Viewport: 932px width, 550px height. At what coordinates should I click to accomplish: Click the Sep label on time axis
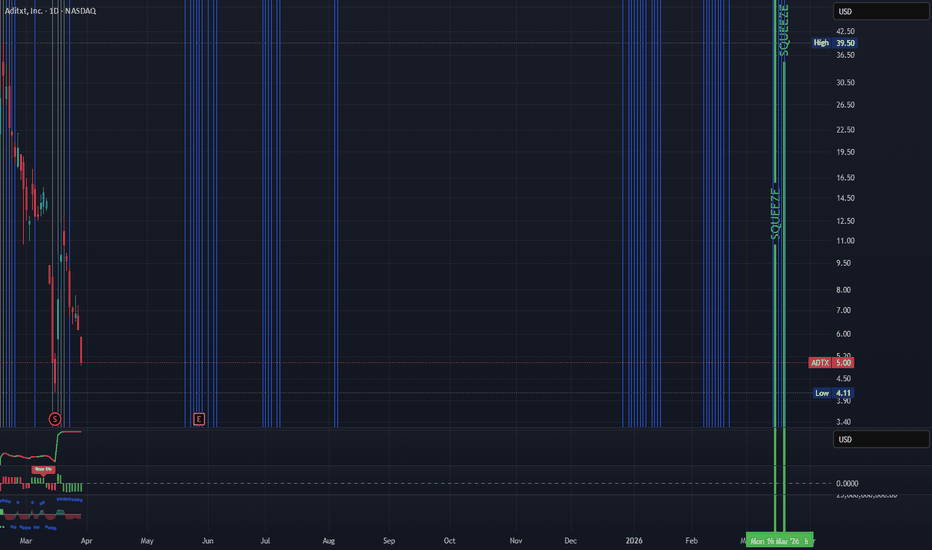[389, 541]
